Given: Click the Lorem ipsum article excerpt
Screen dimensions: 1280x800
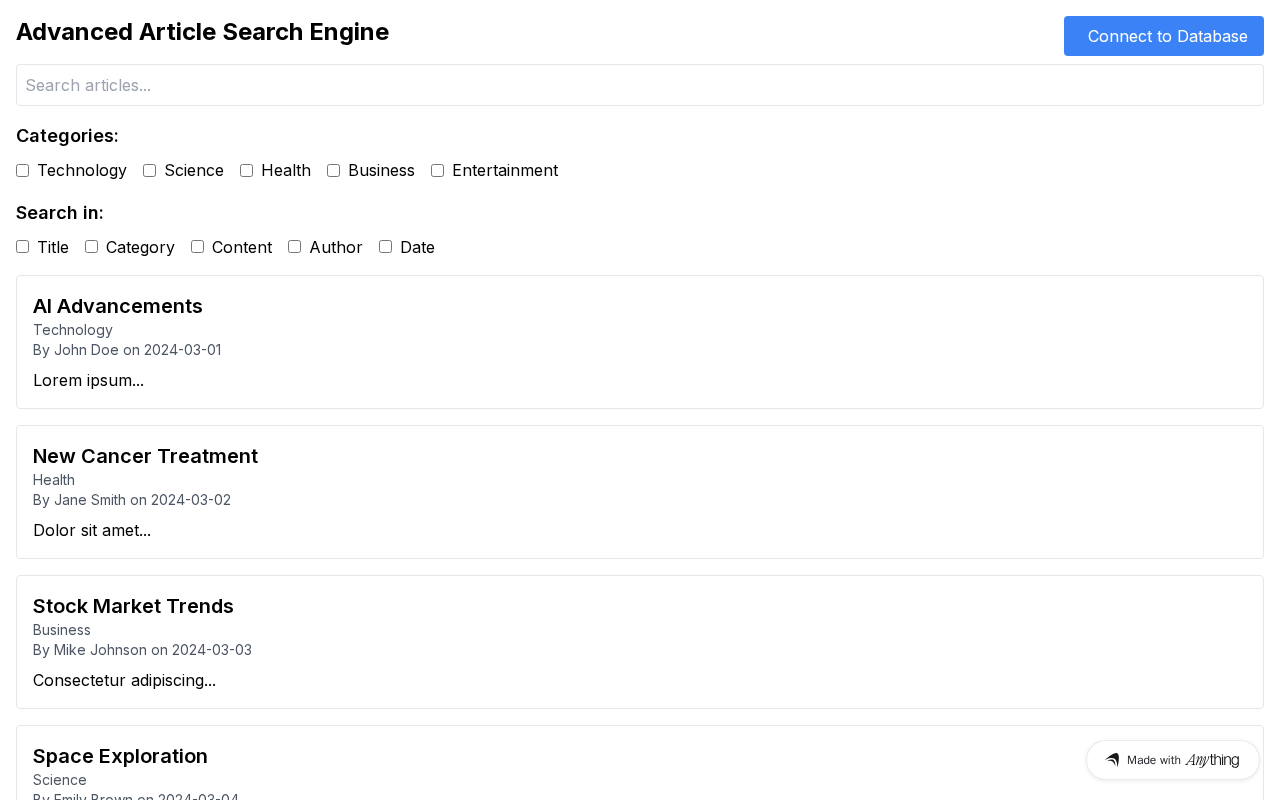Looking at the screenshot, I should pyautogui.click(x=88, y=380).
